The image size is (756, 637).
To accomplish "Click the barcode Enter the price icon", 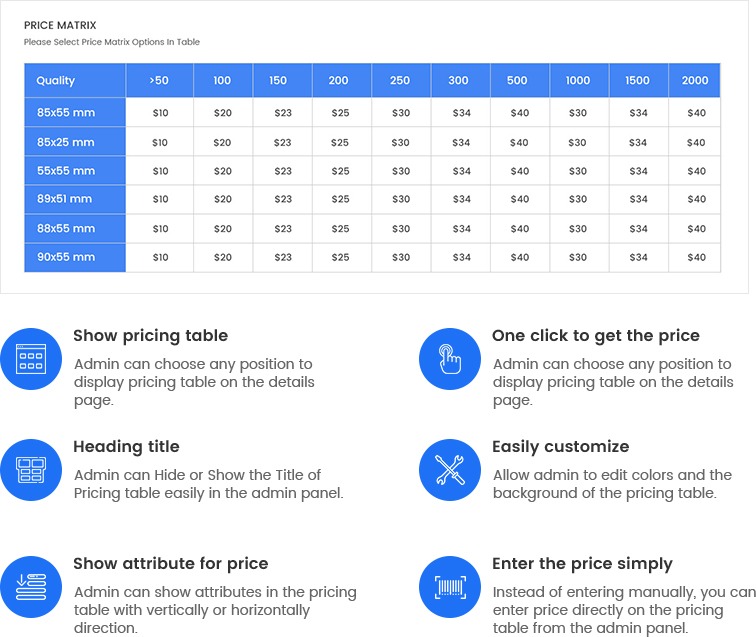I will point(450,586).
